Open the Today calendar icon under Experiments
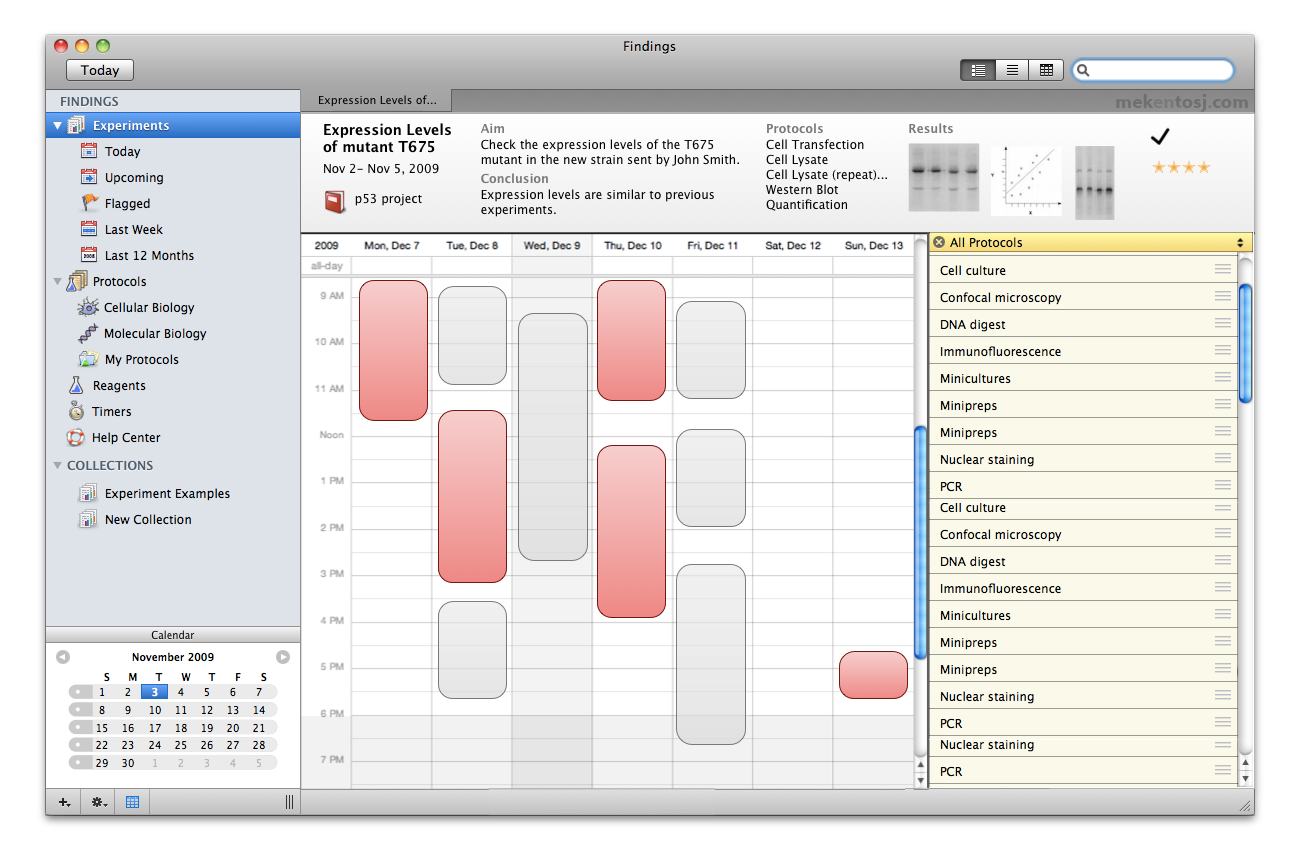The image size is (1300, 850). click(x=89, y=151)
